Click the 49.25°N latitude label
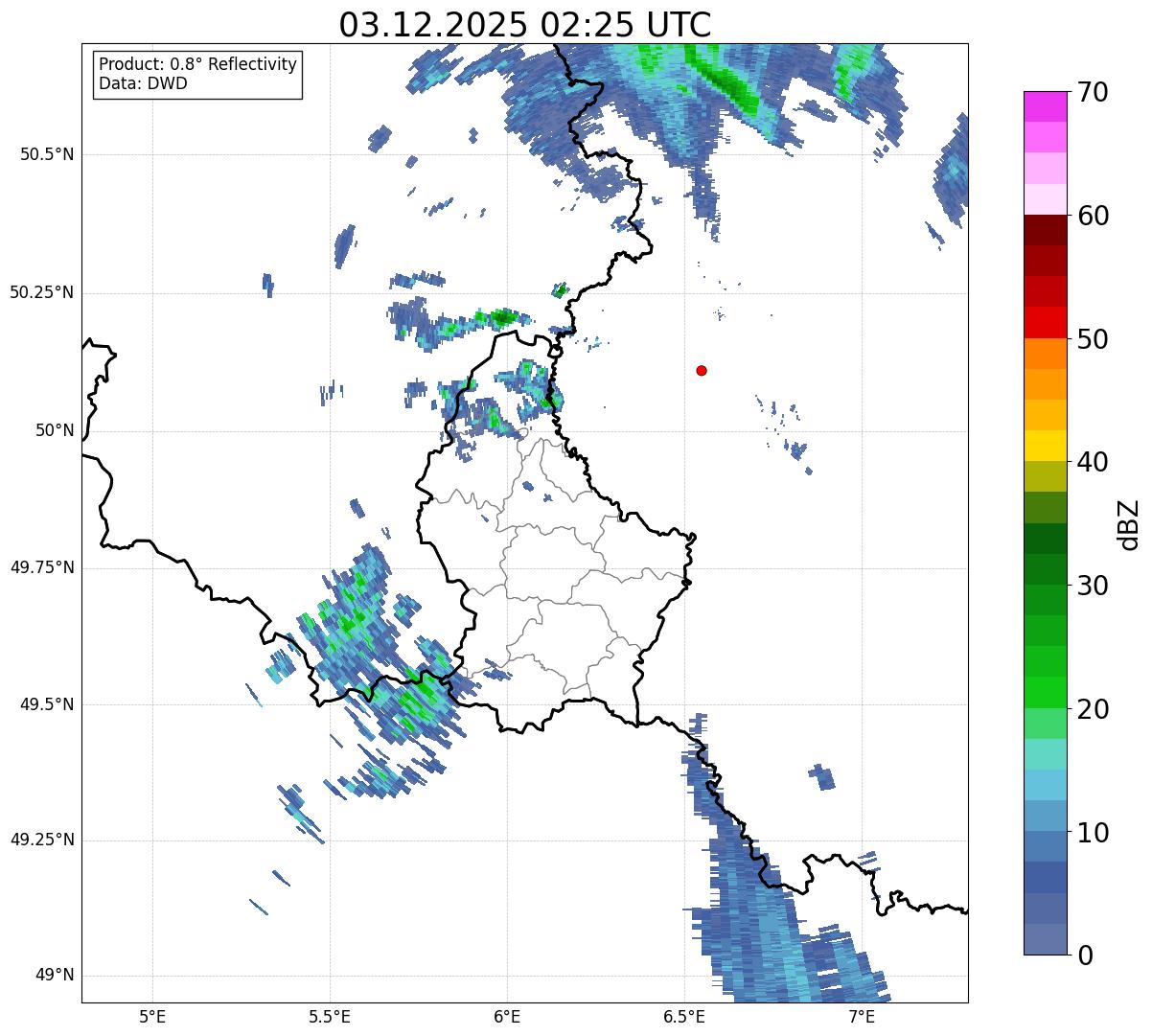Viewport: 1152px width, 1036px height. (x=41, y=840)
